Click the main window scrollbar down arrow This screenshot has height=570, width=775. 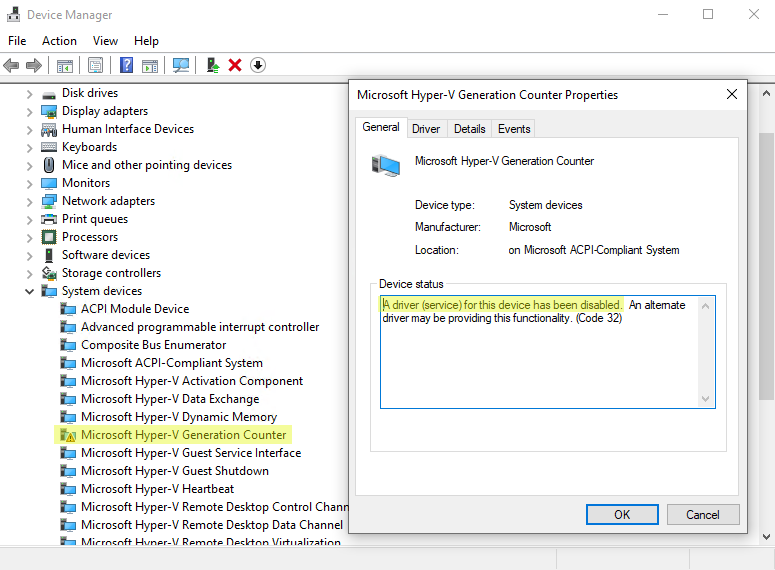tap(766, 537)
